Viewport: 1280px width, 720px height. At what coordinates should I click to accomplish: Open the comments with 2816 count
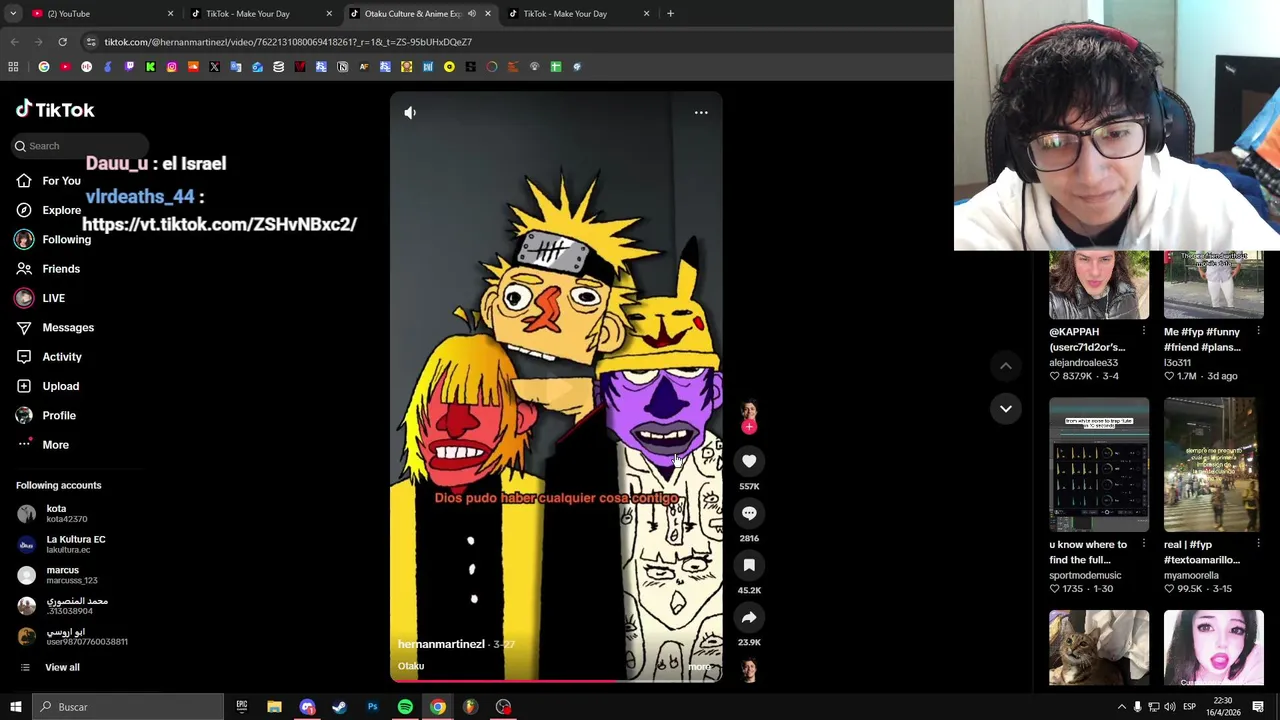pyautogui.click(x=749, y=513)
